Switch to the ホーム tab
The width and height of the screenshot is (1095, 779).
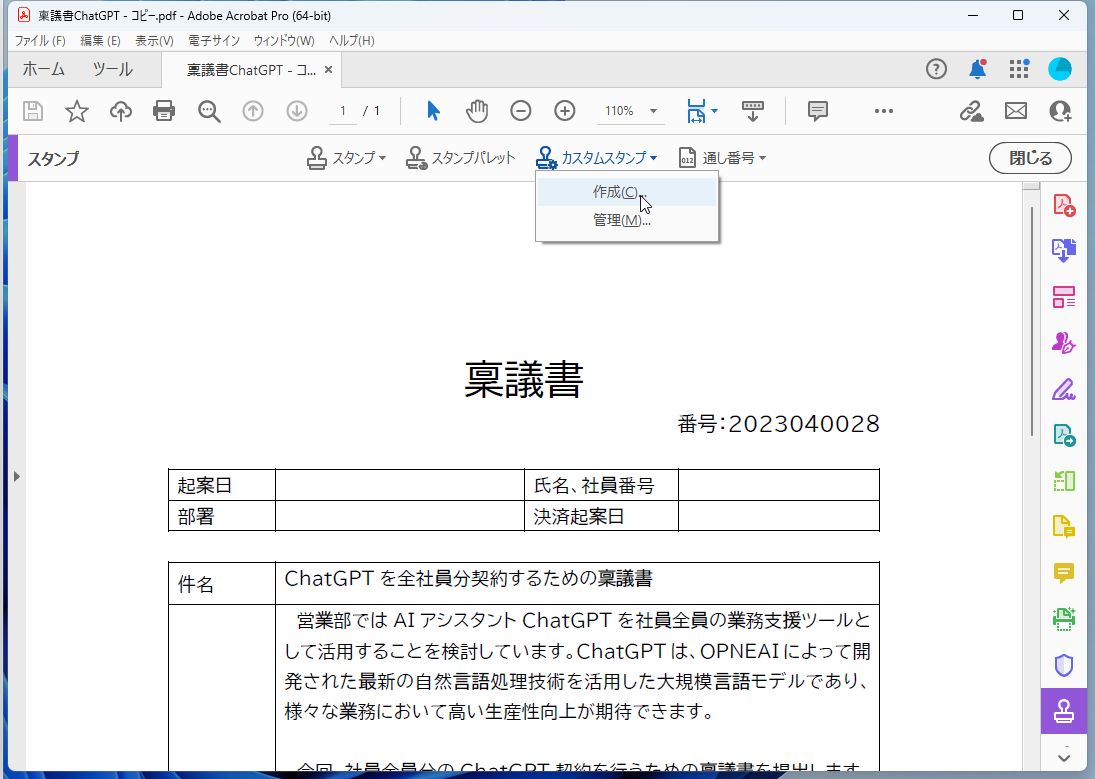click(x=43, y=69)
